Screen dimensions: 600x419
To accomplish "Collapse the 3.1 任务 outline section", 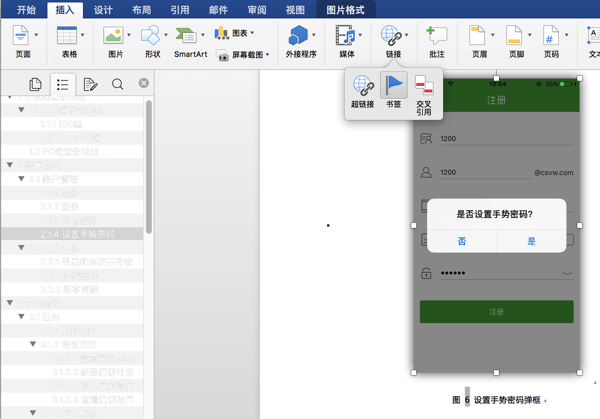I will (21, 316).
